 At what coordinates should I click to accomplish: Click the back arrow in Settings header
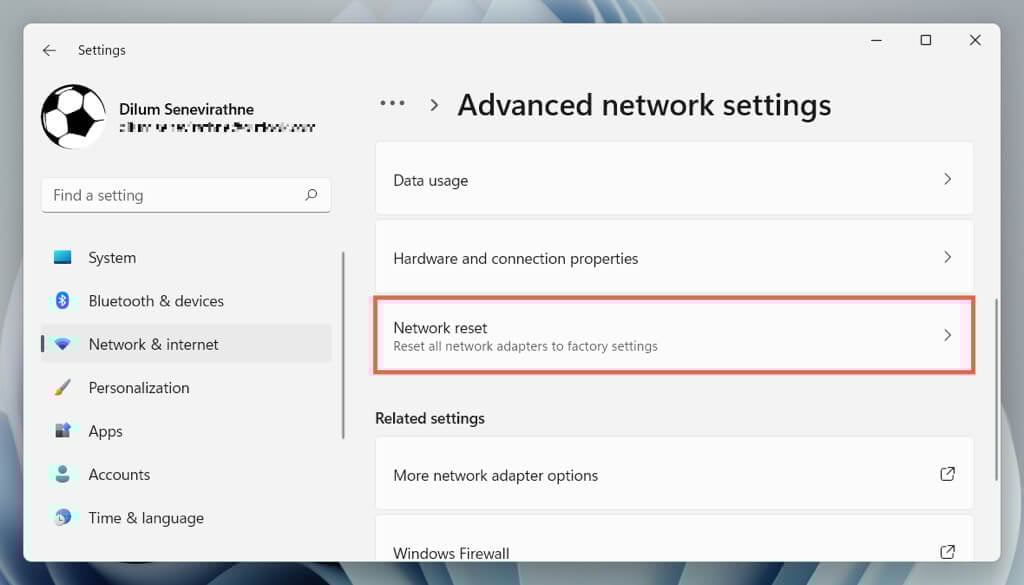tap(49, 50)
